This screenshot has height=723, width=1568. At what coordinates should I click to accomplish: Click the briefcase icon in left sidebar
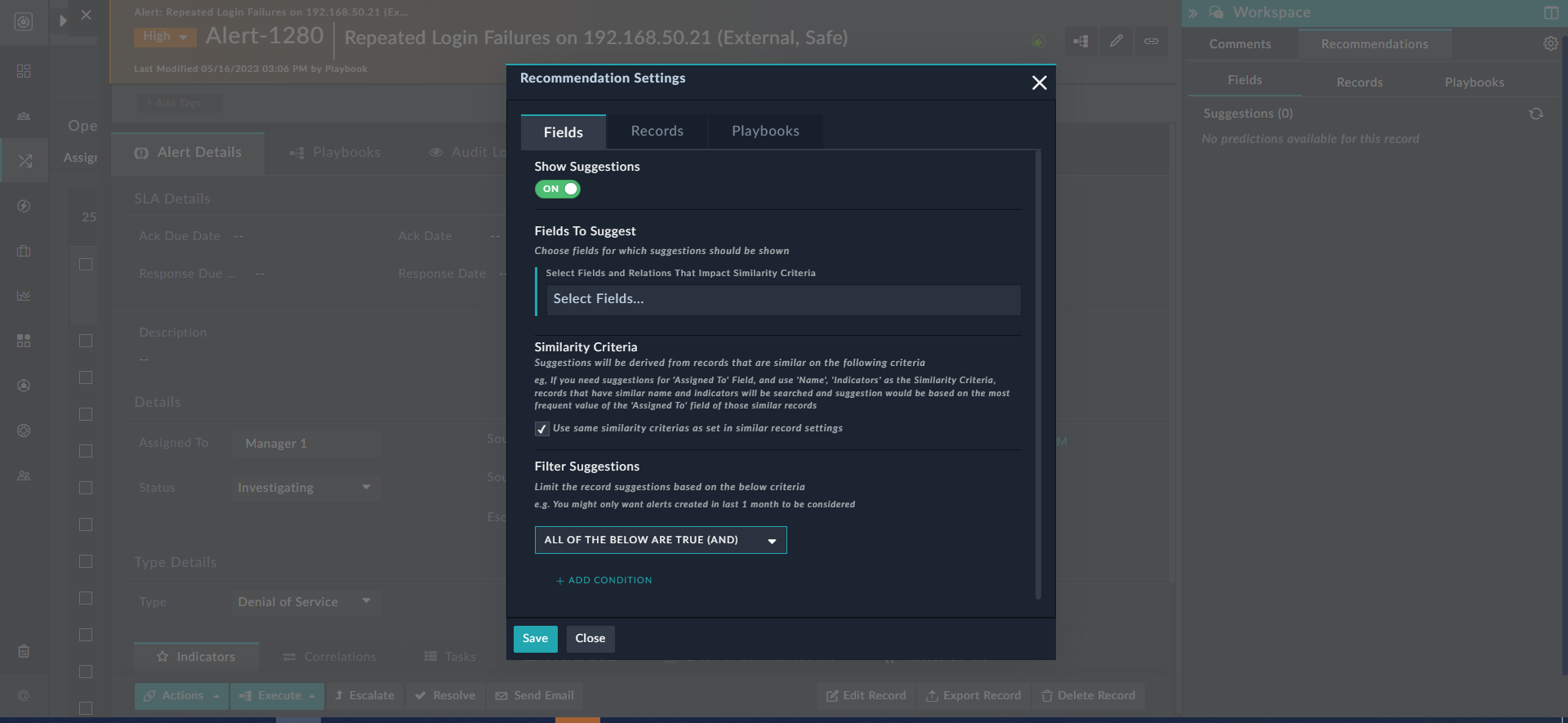coord(24,251)
